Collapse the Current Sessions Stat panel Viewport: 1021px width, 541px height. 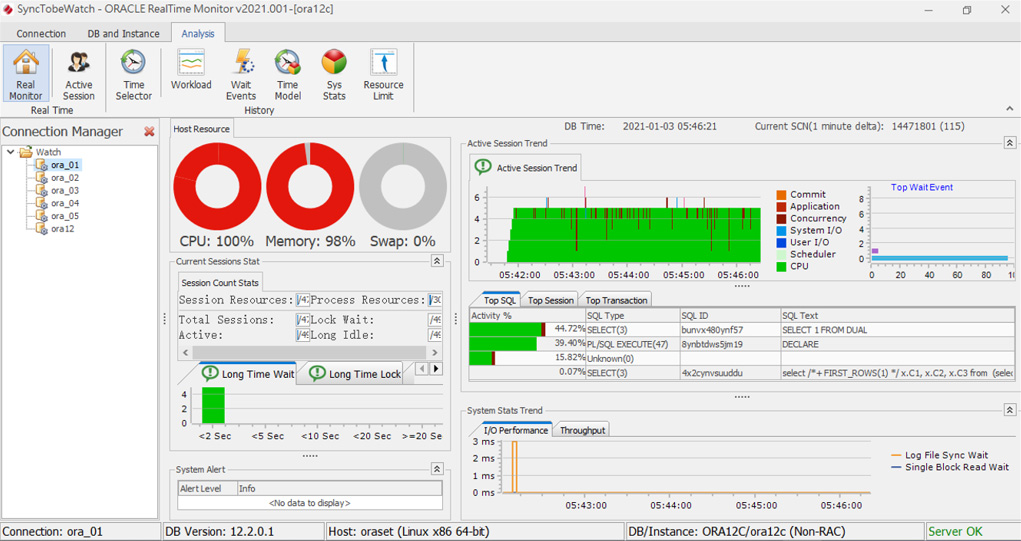pyautogui.click(x=437, y=260)
